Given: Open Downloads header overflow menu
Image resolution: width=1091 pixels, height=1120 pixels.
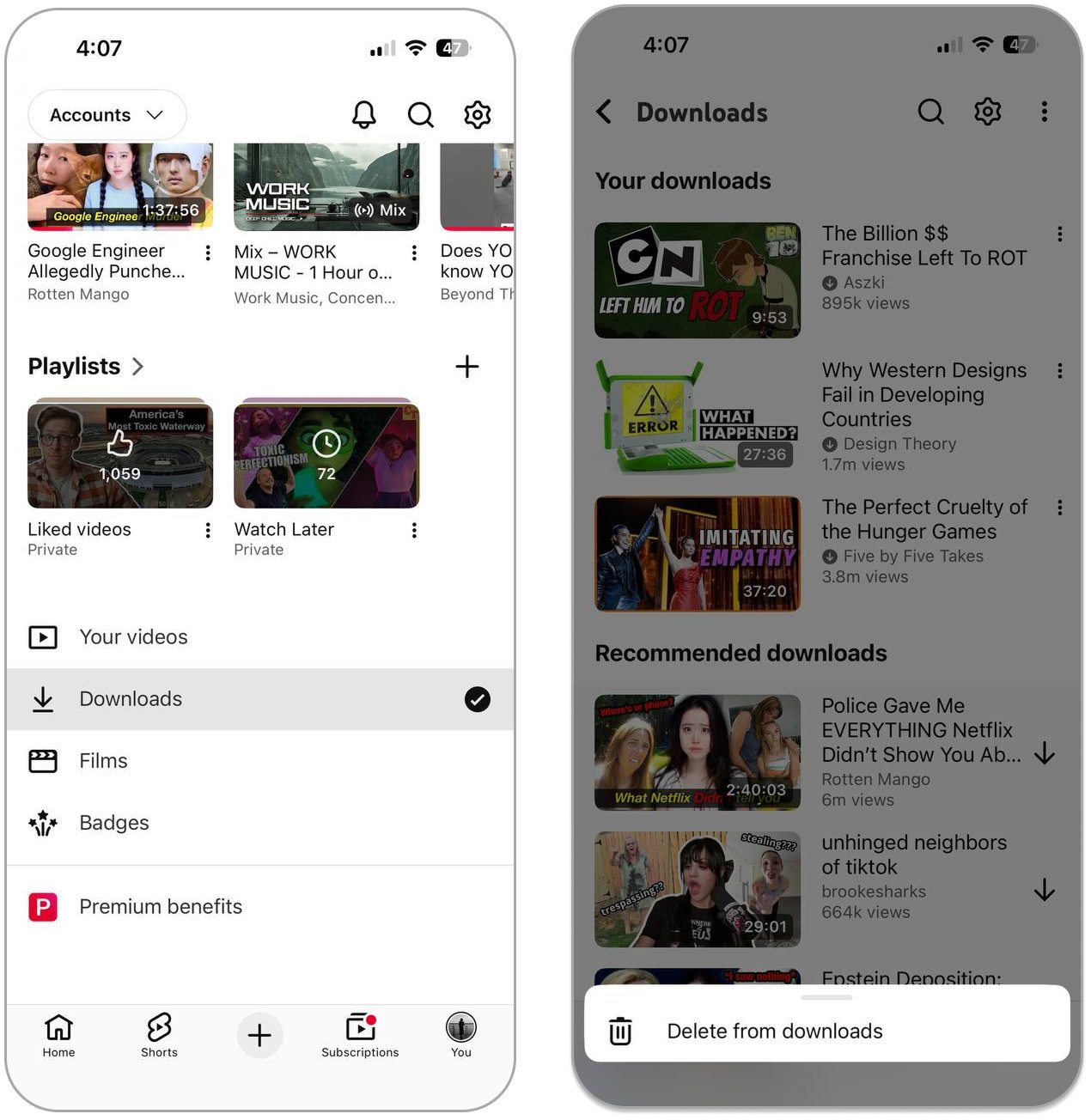Looking at the screenshot, I should point(1045,111).
